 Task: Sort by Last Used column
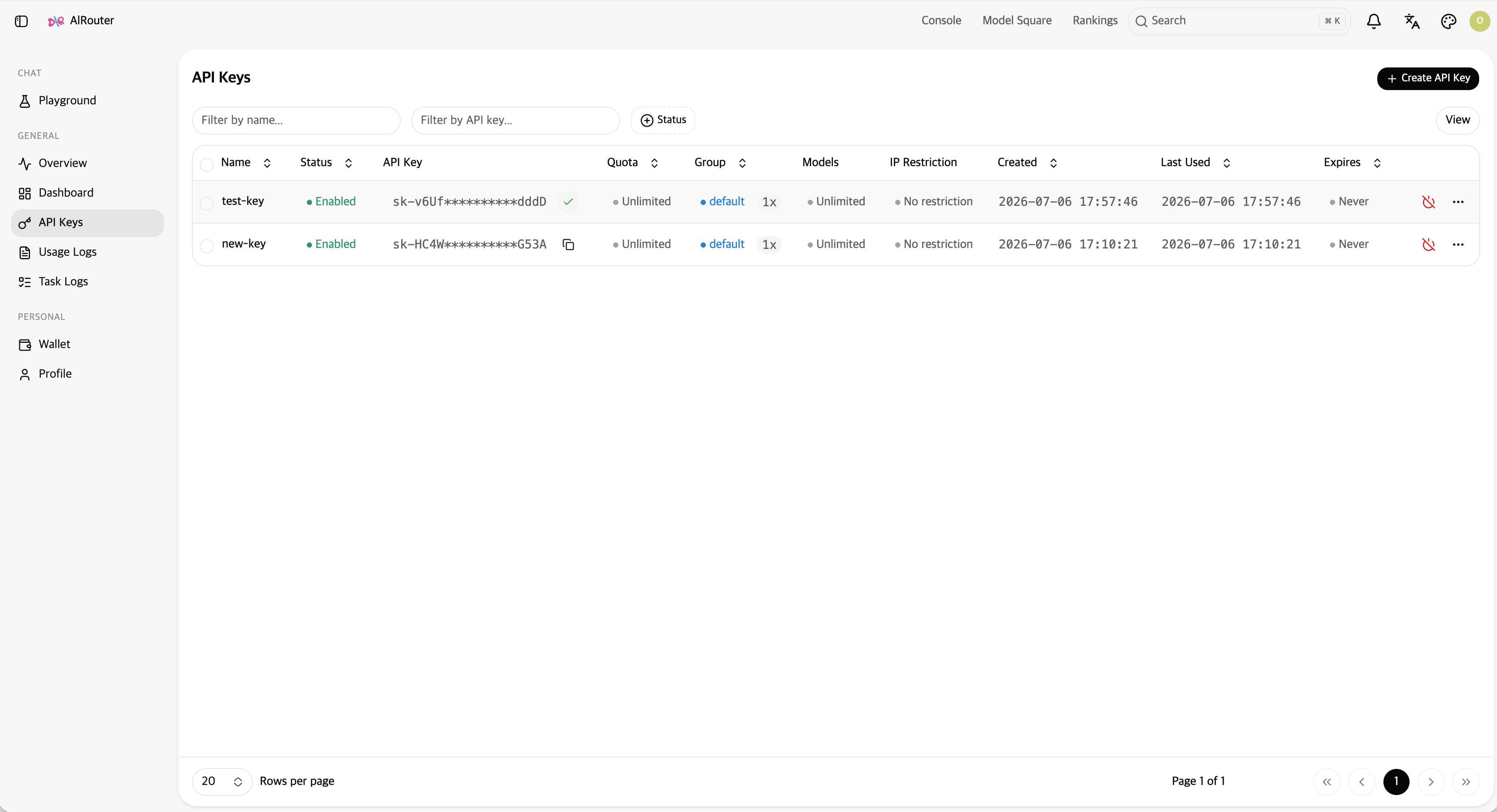pos(1195,163)
